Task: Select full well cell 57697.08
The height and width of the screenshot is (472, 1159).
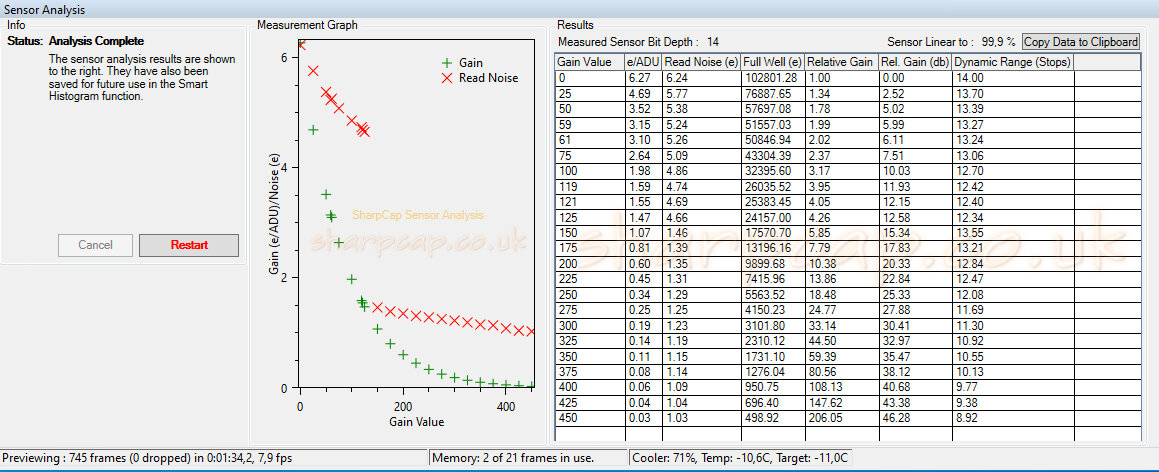Action: (x=772, y=109)
